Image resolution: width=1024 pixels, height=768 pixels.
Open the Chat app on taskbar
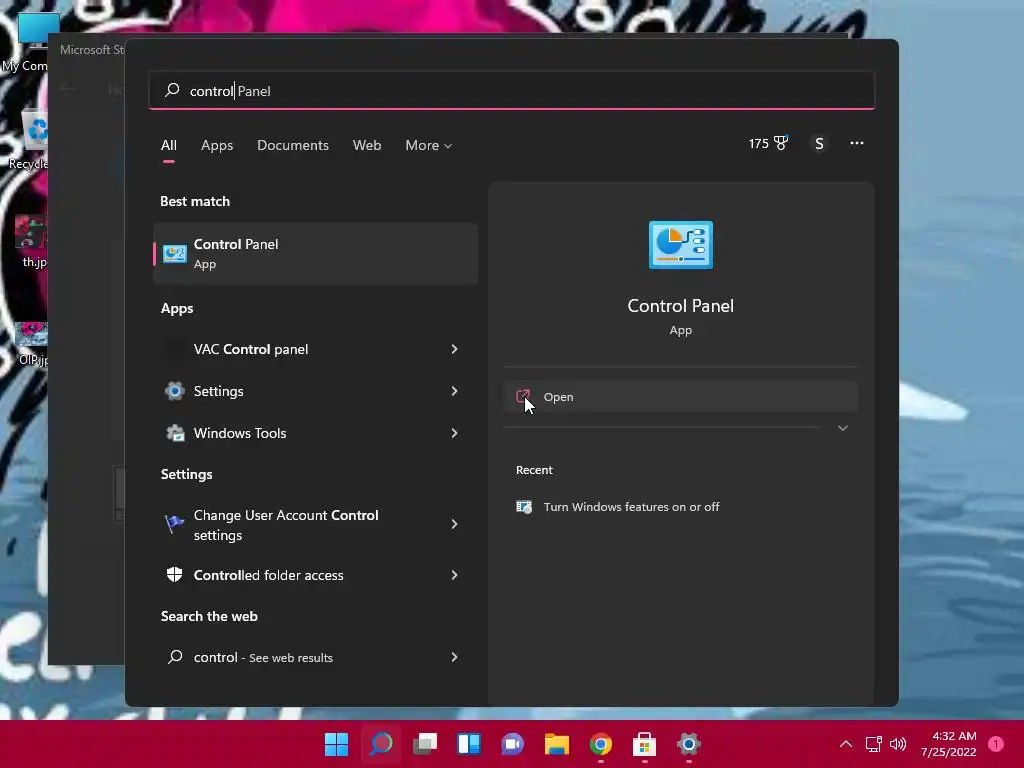point(513,744)
